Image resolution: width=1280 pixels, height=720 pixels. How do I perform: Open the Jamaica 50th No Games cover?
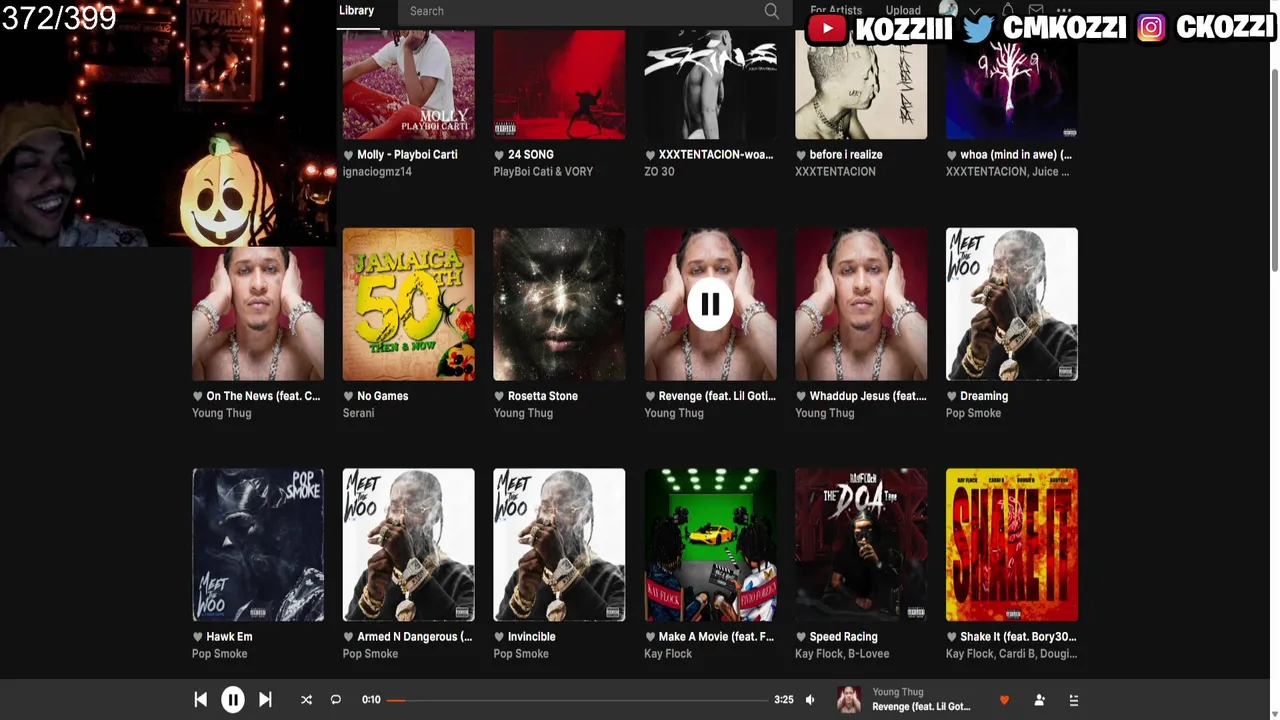(x=409, y=304)
